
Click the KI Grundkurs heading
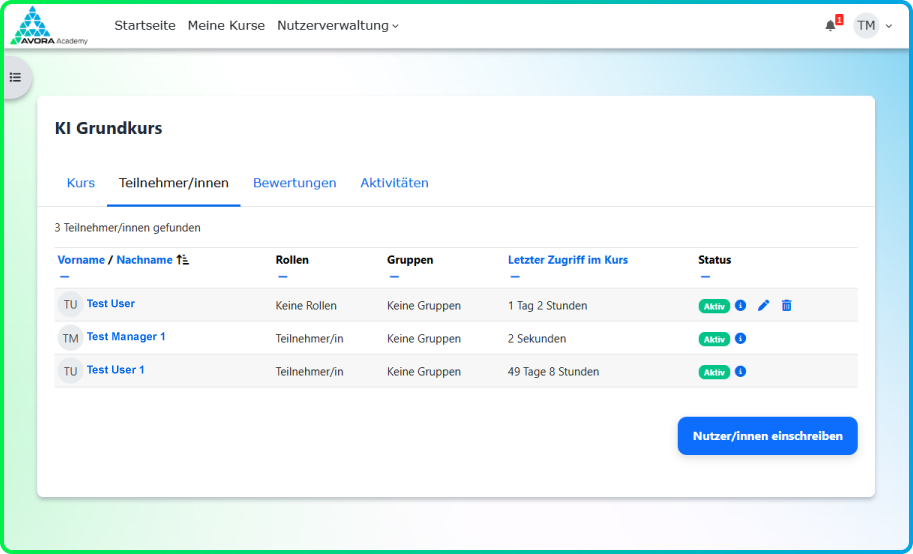tap(108, 128)
